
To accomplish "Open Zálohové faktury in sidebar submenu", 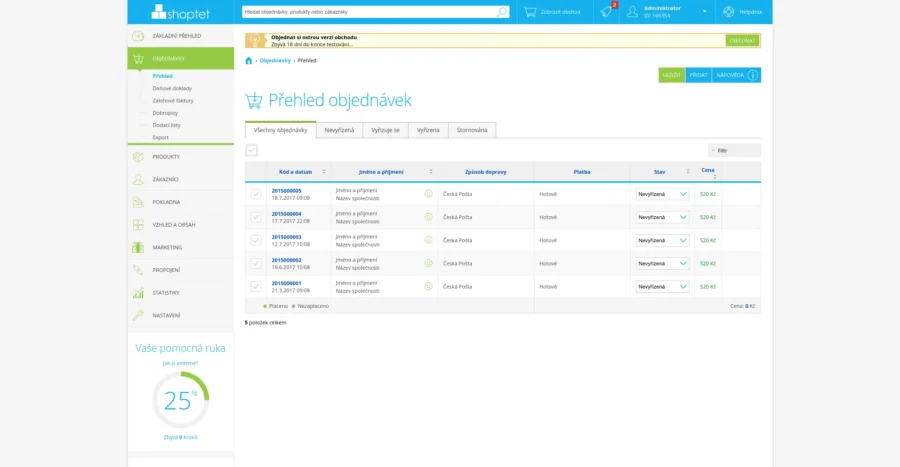I will 173,100.
